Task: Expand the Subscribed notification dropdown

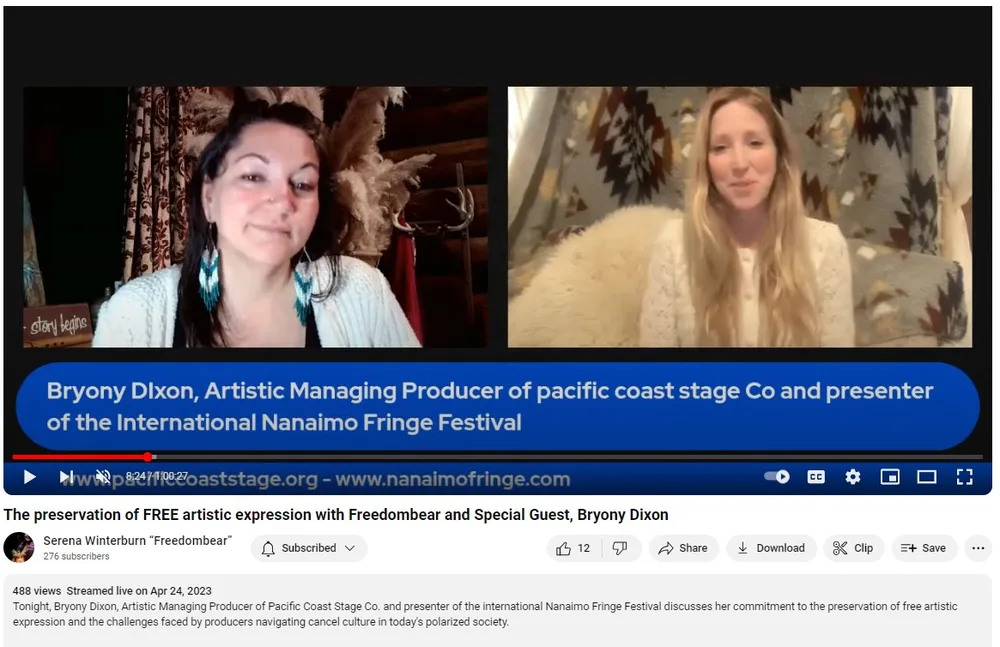Action: tap(349, 548)
